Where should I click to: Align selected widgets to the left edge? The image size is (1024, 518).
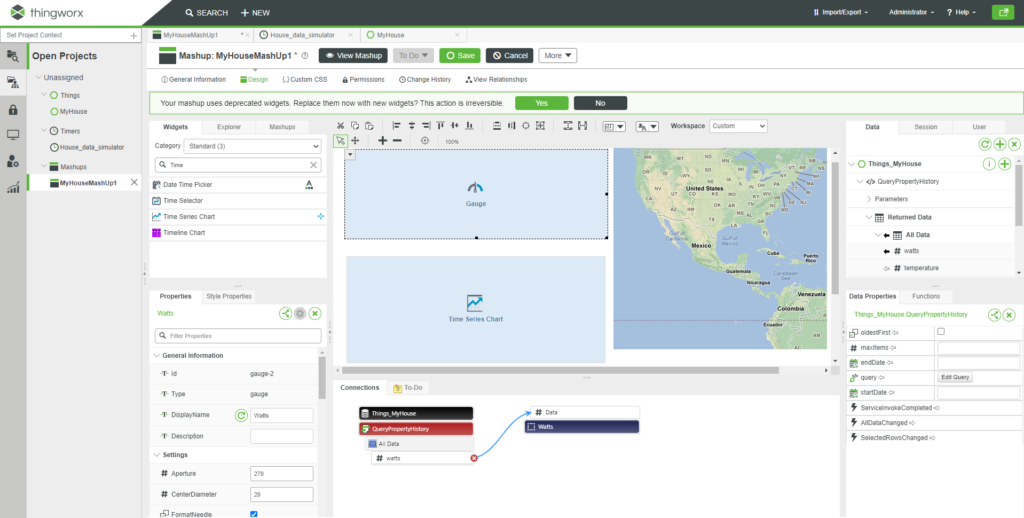tap(397, 126)
